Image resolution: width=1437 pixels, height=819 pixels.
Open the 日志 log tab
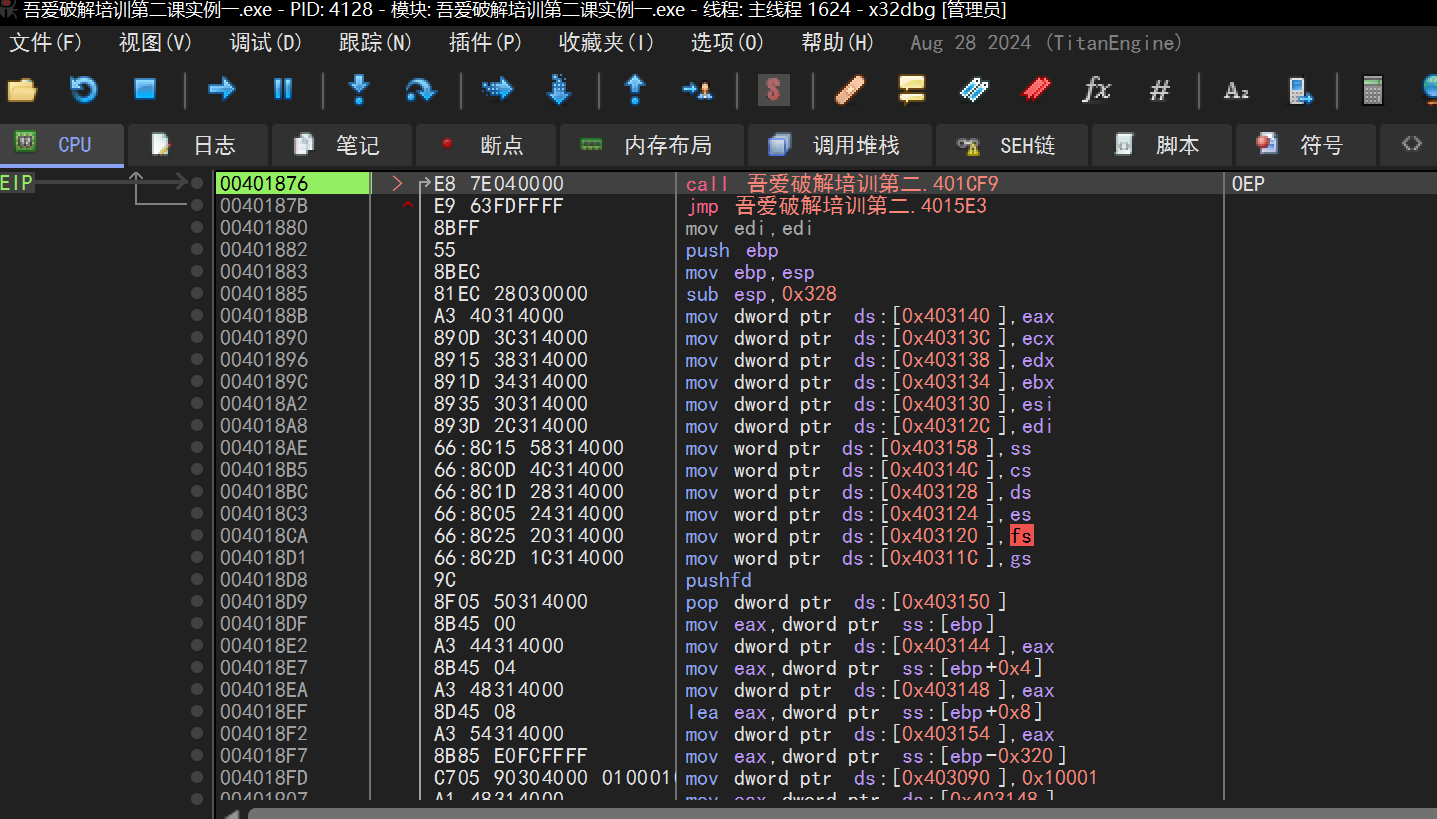click(197, 145)
